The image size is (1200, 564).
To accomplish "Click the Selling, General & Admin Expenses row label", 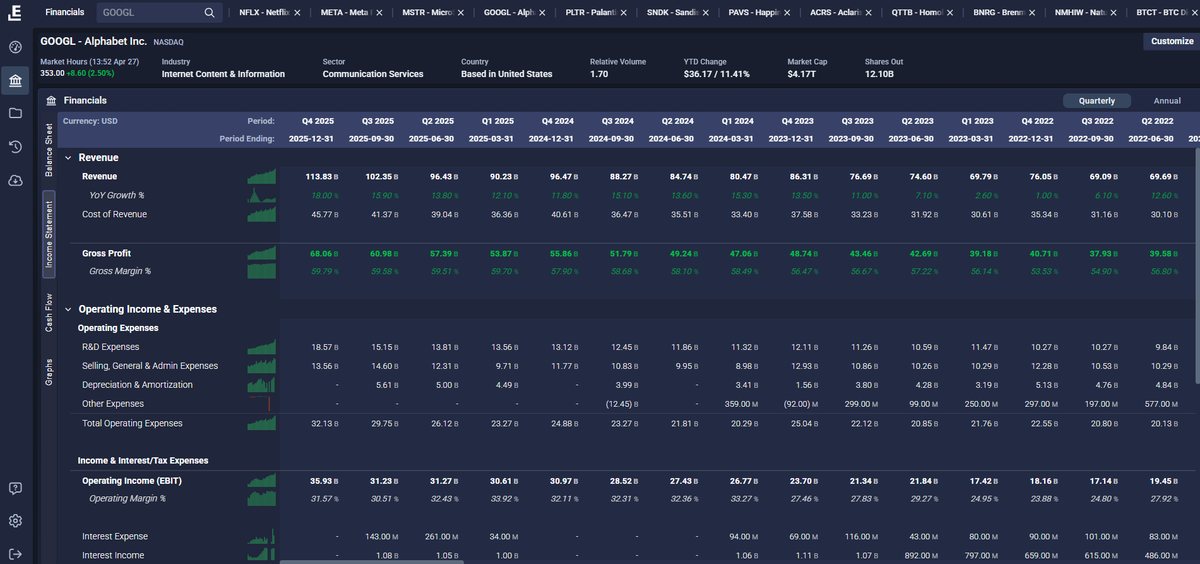I will click(150, 366).
